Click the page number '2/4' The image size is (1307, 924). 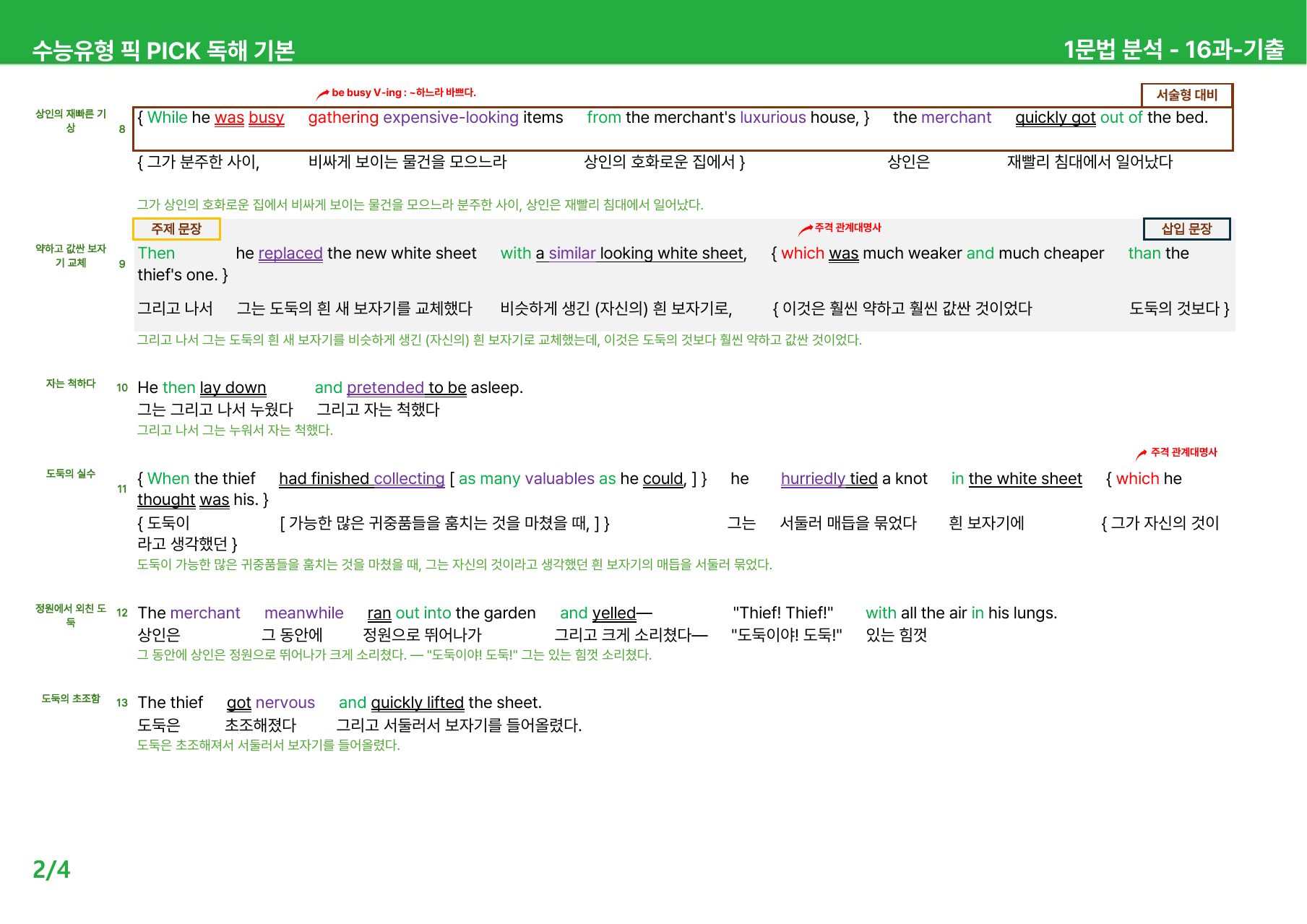(51, 870)
